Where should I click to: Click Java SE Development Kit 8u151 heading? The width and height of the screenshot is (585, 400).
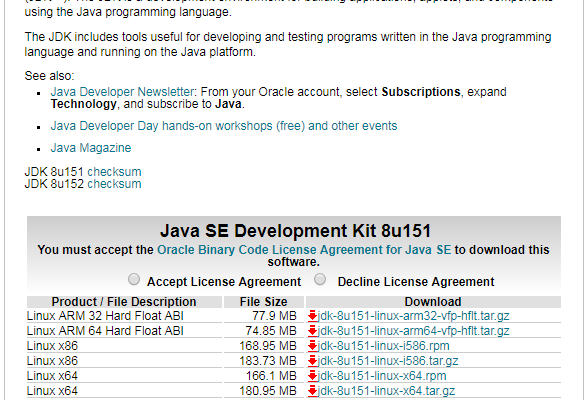295,231
